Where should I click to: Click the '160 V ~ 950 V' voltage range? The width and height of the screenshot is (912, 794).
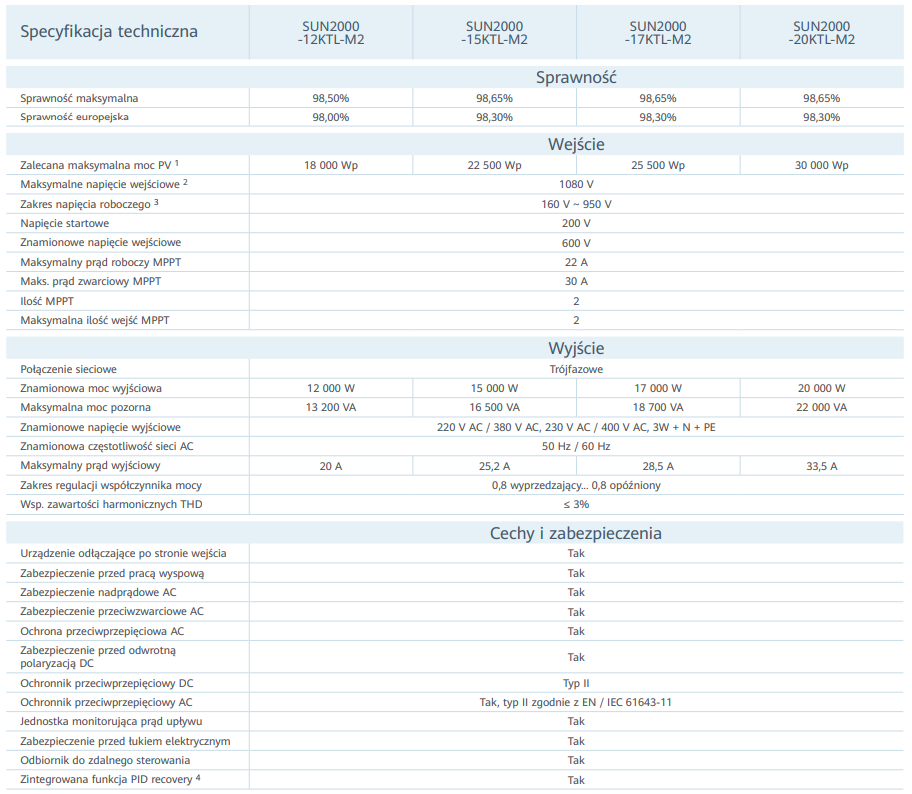576,204
